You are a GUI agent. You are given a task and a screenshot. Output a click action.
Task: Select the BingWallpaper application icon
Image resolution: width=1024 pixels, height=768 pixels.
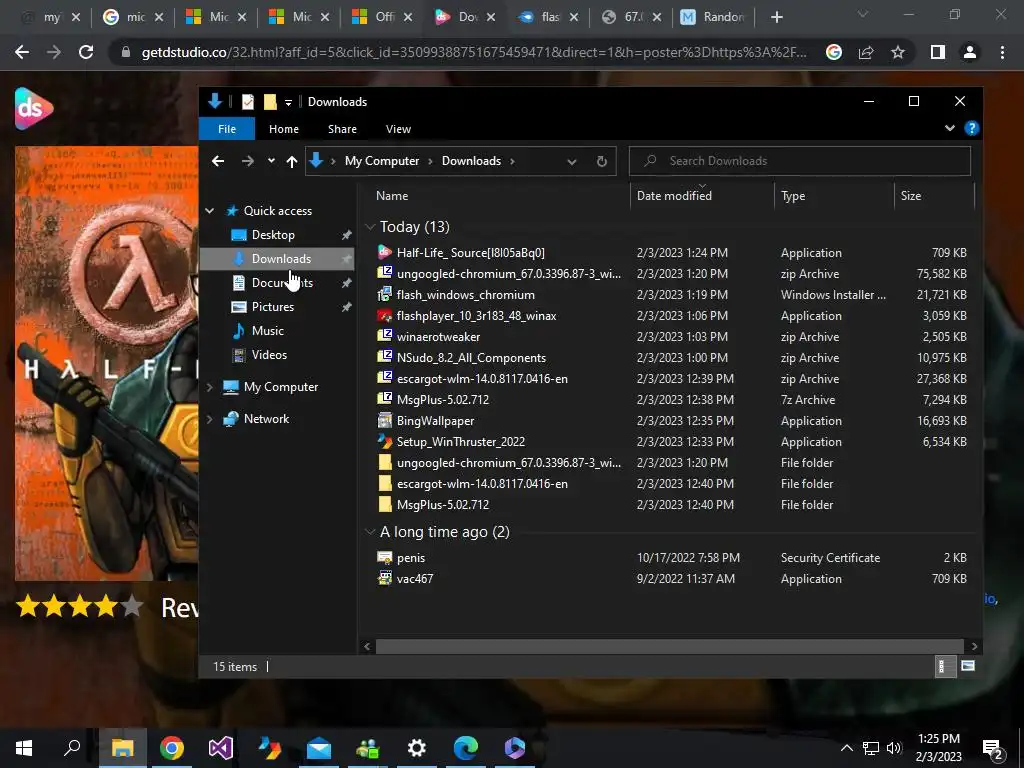[385, 421]
